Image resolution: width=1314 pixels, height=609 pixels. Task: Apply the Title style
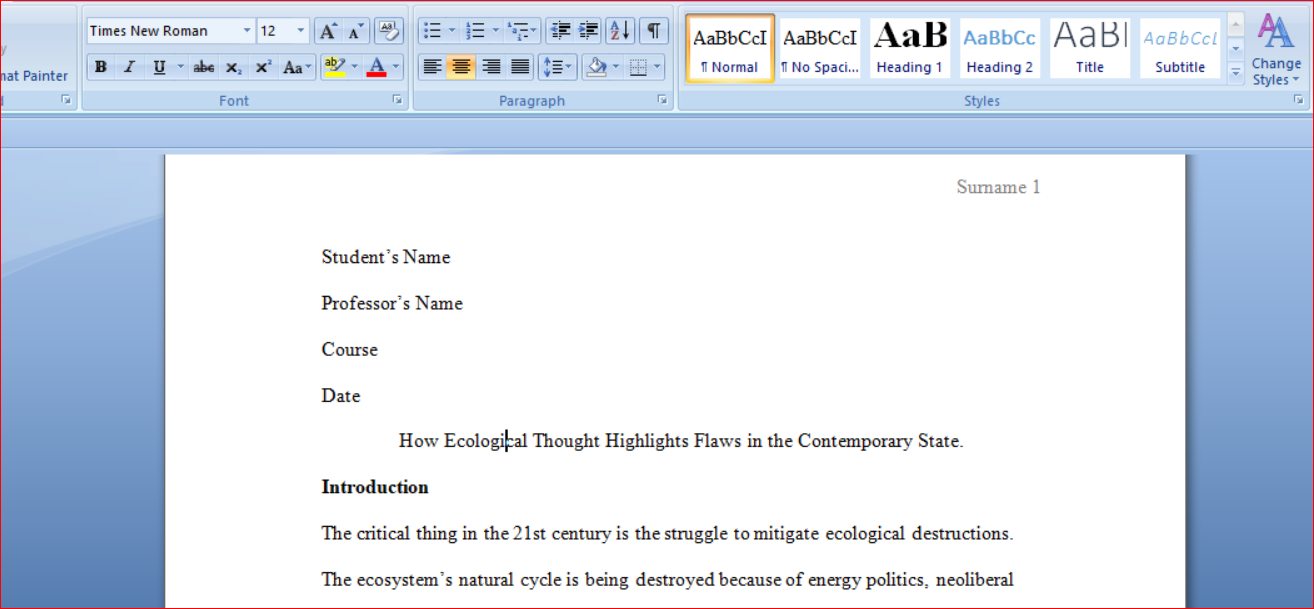click(x=1090, y=48)
